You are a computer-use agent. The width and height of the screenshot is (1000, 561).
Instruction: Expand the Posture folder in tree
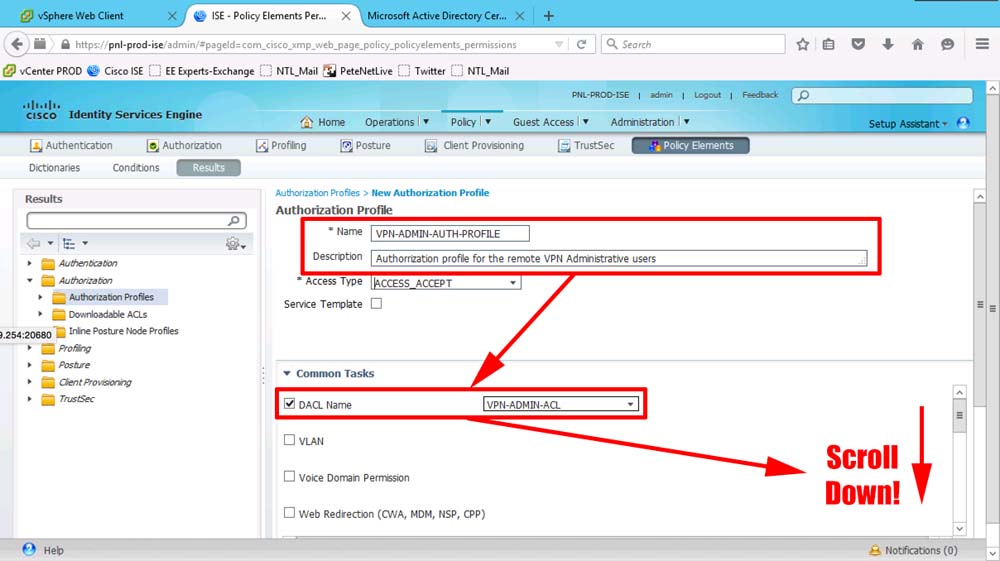29,365
